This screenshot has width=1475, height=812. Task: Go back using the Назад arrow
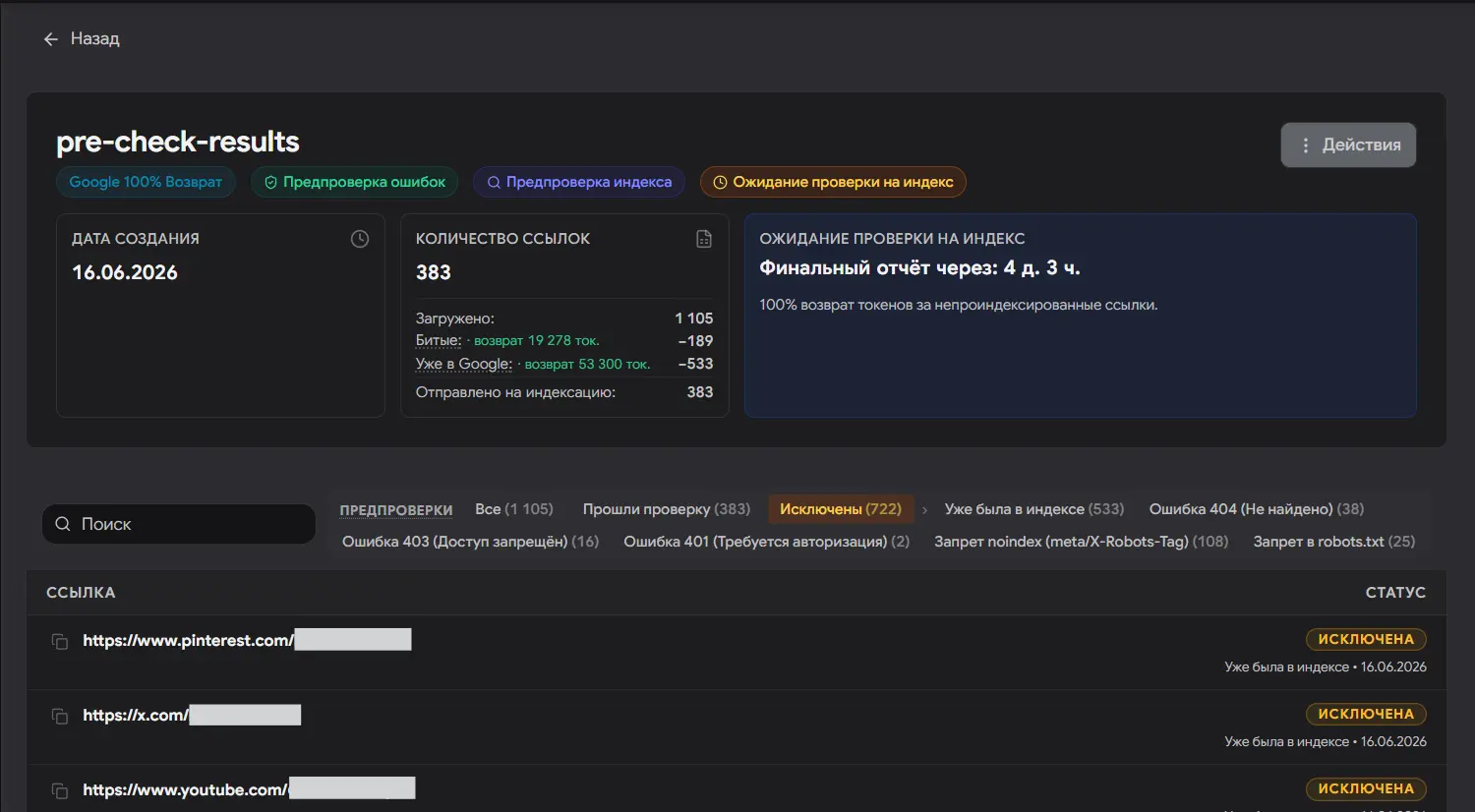pos(51,39)
